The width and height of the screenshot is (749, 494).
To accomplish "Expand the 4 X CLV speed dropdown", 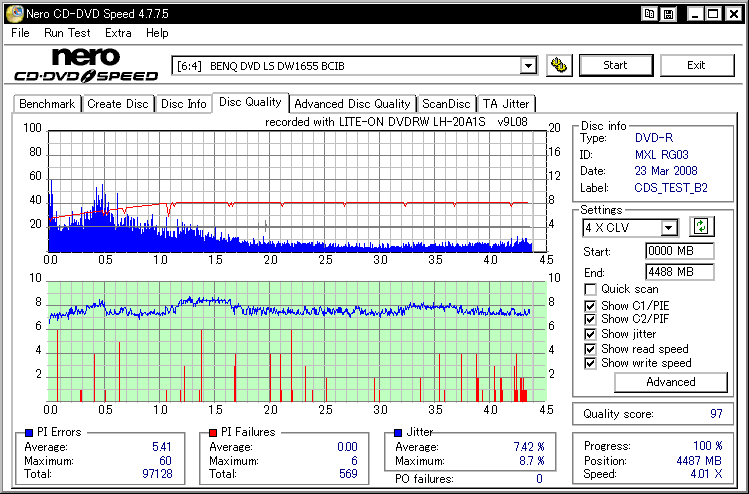I will coord(670,228).
